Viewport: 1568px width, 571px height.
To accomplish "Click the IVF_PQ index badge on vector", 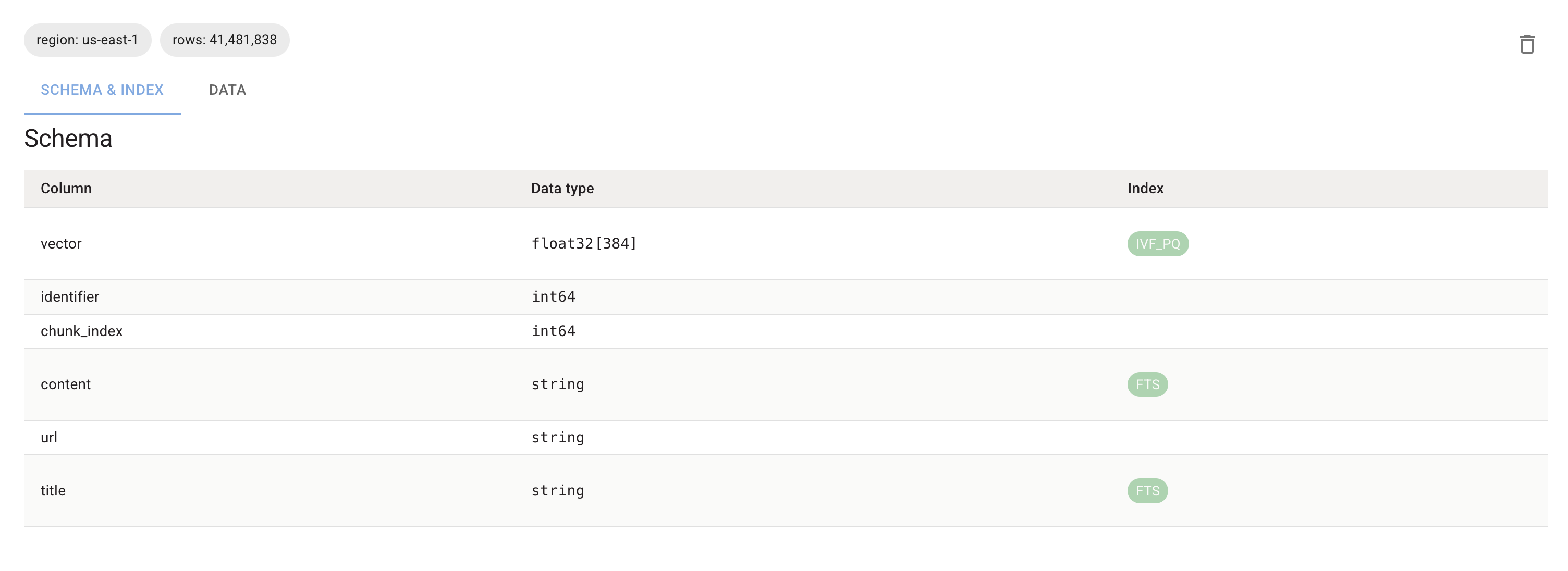I will pos(1158,243).
